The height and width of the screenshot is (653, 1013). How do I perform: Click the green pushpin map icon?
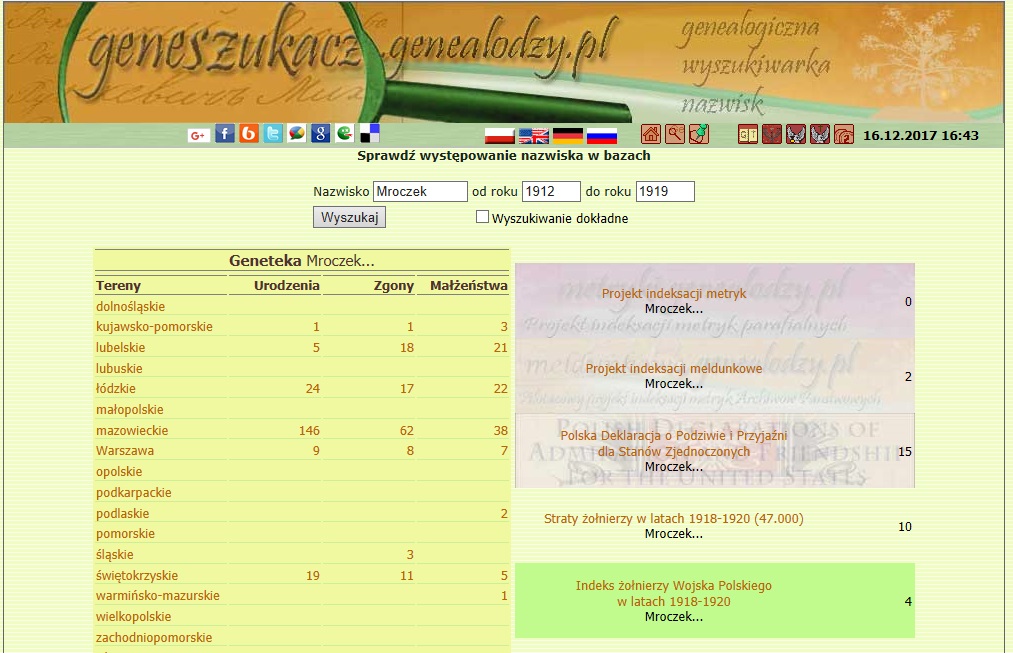click(x=699, y=134)
